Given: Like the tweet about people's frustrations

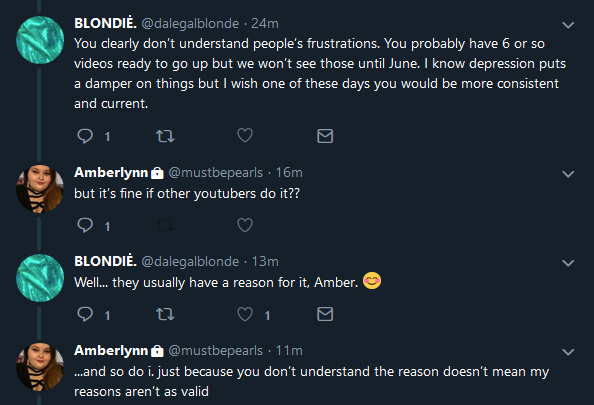Looking at the screenshot, I should 245,135.
